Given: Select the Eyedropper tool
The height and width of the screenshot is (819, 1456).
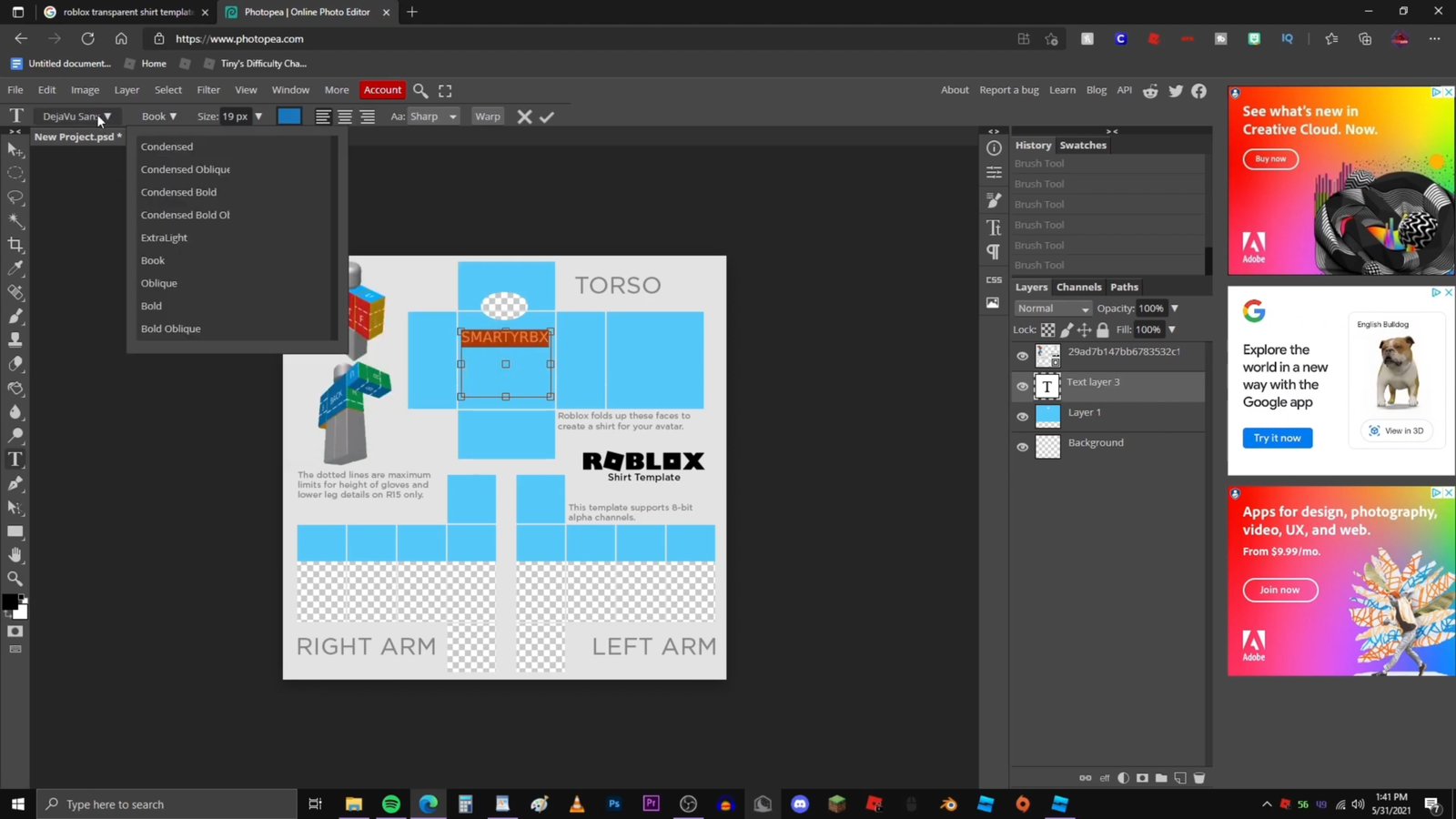Looking at the screenshot, I should click(15, 268).
